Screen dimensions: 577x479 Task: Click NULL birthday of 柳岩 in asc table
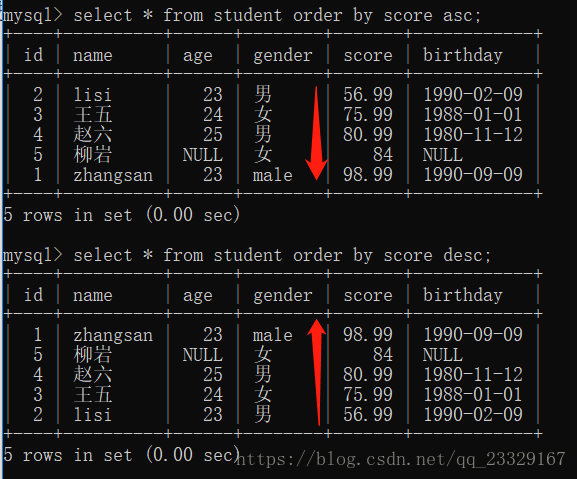(443, 155)
